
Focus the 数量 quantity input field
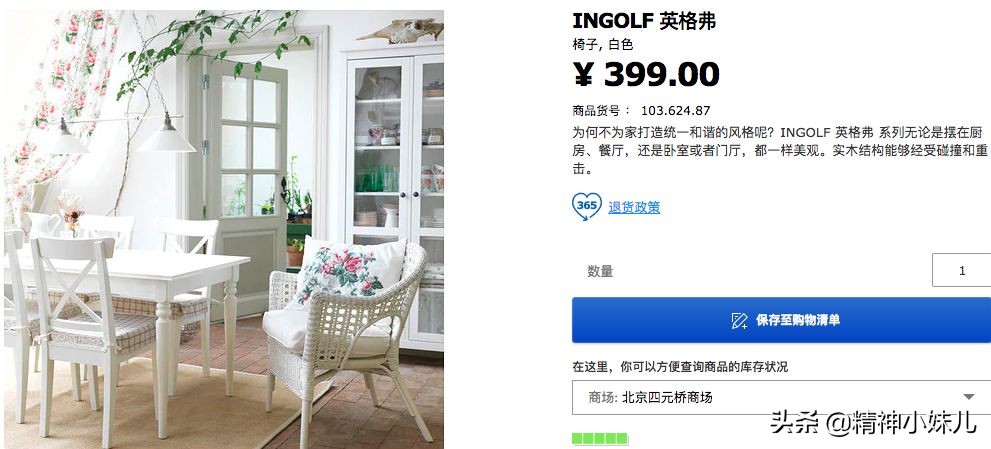(961, 271)
